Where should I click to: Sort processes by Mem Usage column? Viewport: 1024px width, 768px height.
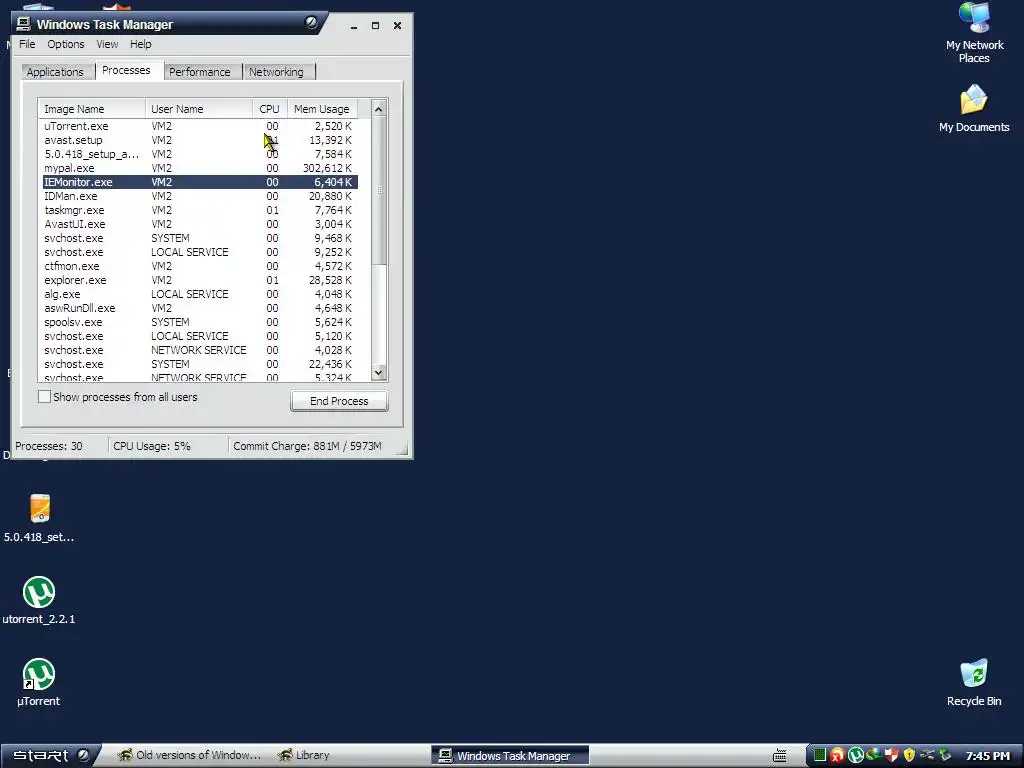(322, 109)
